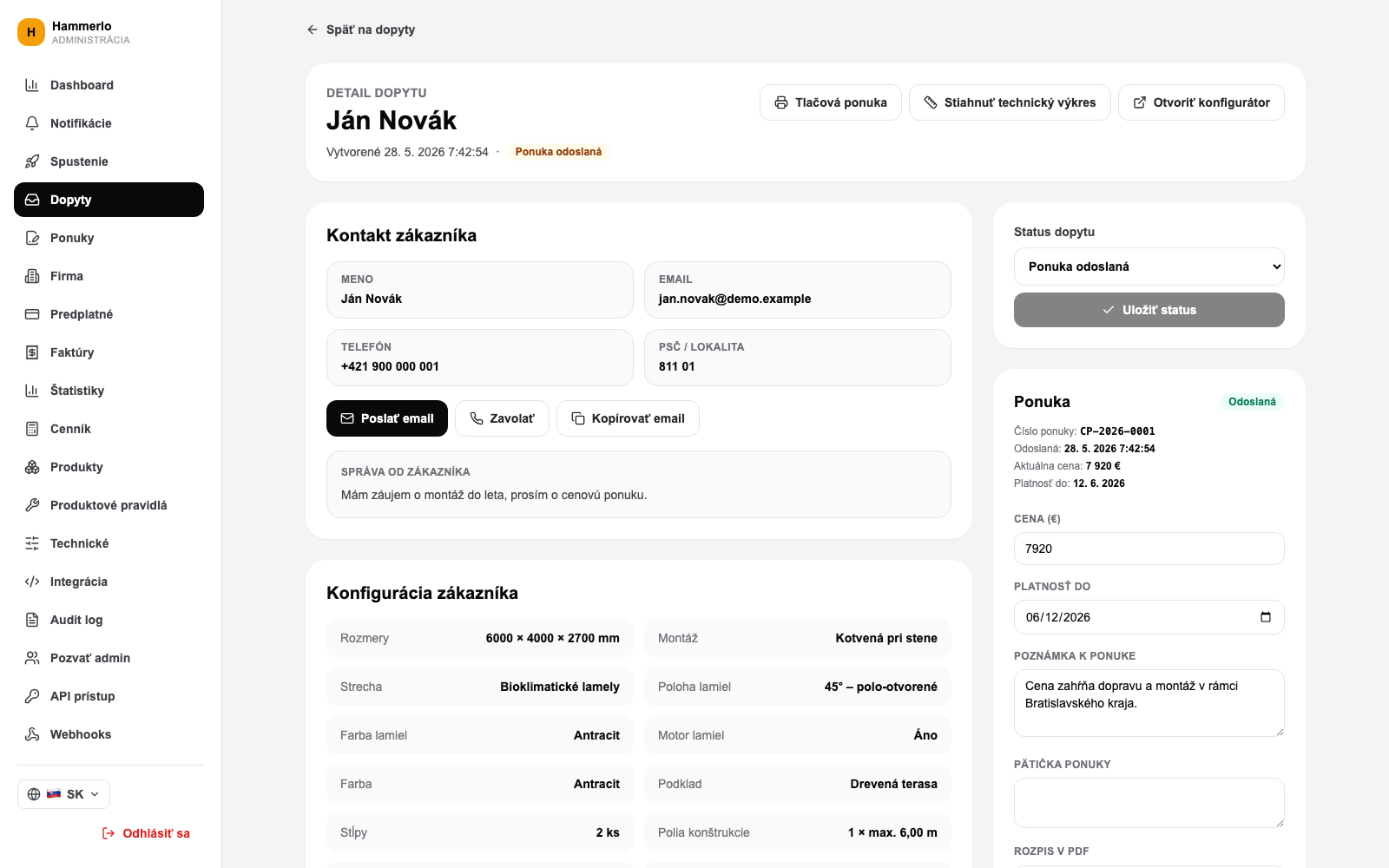
Task: Click the Notifikácie bell icon
Action: 32,123
